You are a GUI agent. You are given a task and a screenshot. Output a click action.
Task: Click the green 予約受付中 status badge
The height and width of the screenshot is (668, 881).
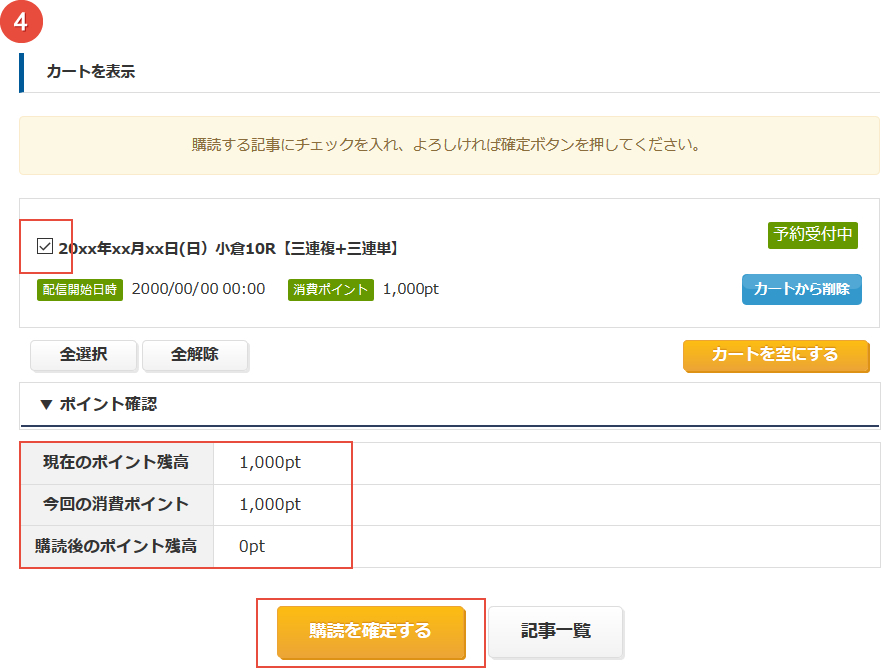(x=814, y=235)
